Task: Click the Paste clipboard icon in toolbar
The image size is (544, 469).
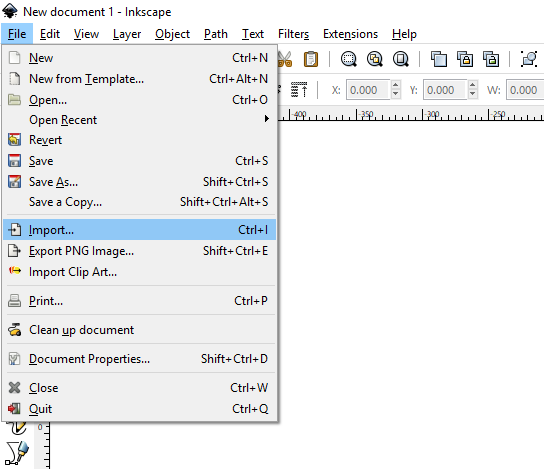Action: point(311,59)
